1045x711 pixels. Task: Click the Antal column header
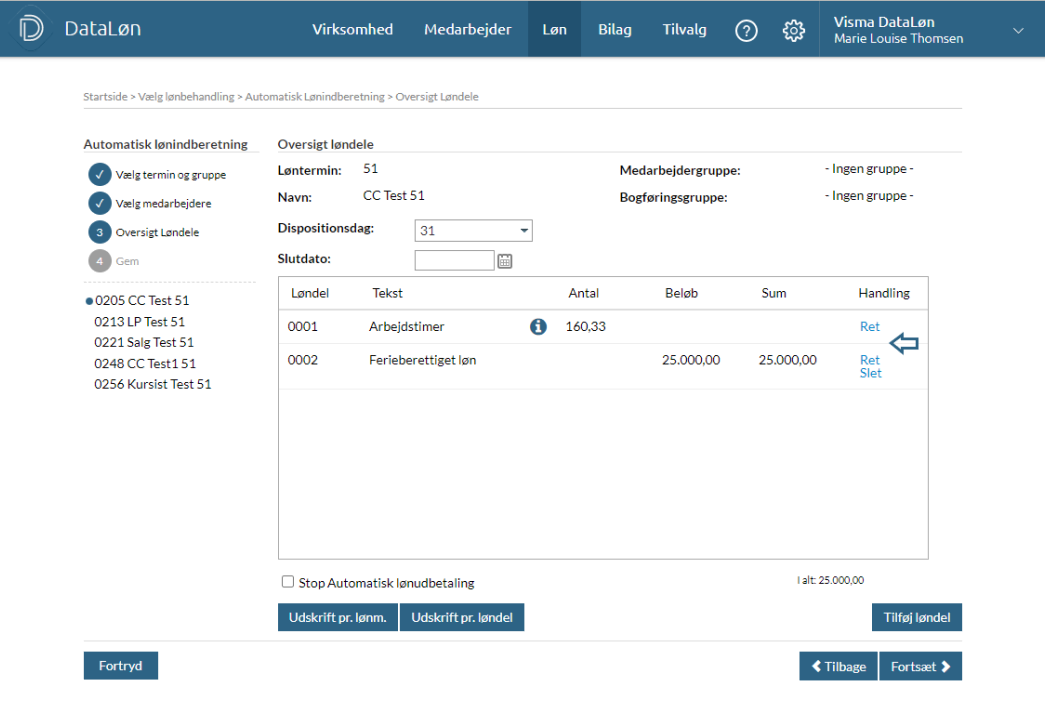pos(583,293)
